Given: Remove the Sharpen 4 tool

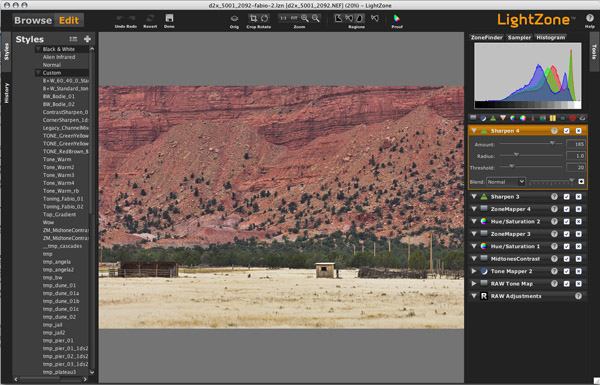Looking at the screenshot, I should tap(579, 131).
